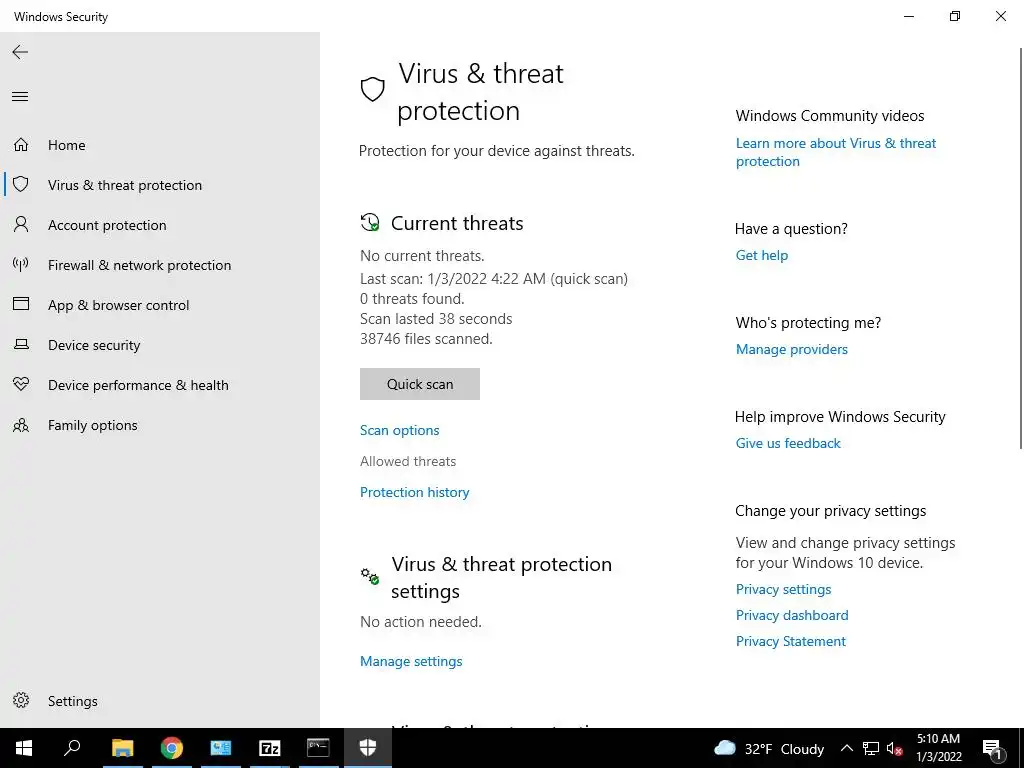Click Give us feedback link

[788, 443]
